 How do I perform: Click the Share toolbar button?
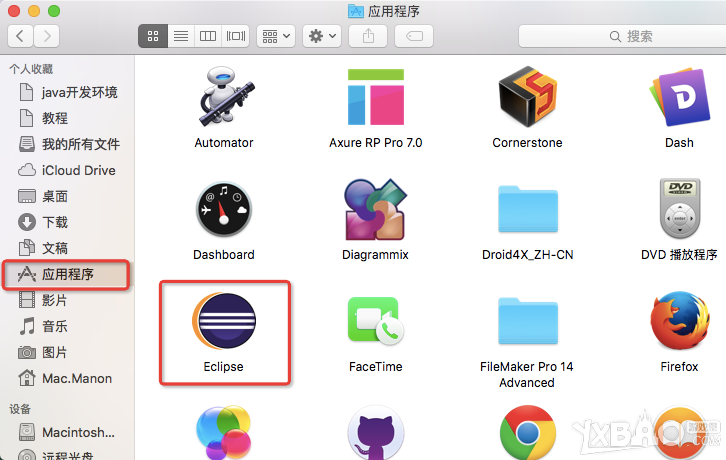[x=368, y=36]
